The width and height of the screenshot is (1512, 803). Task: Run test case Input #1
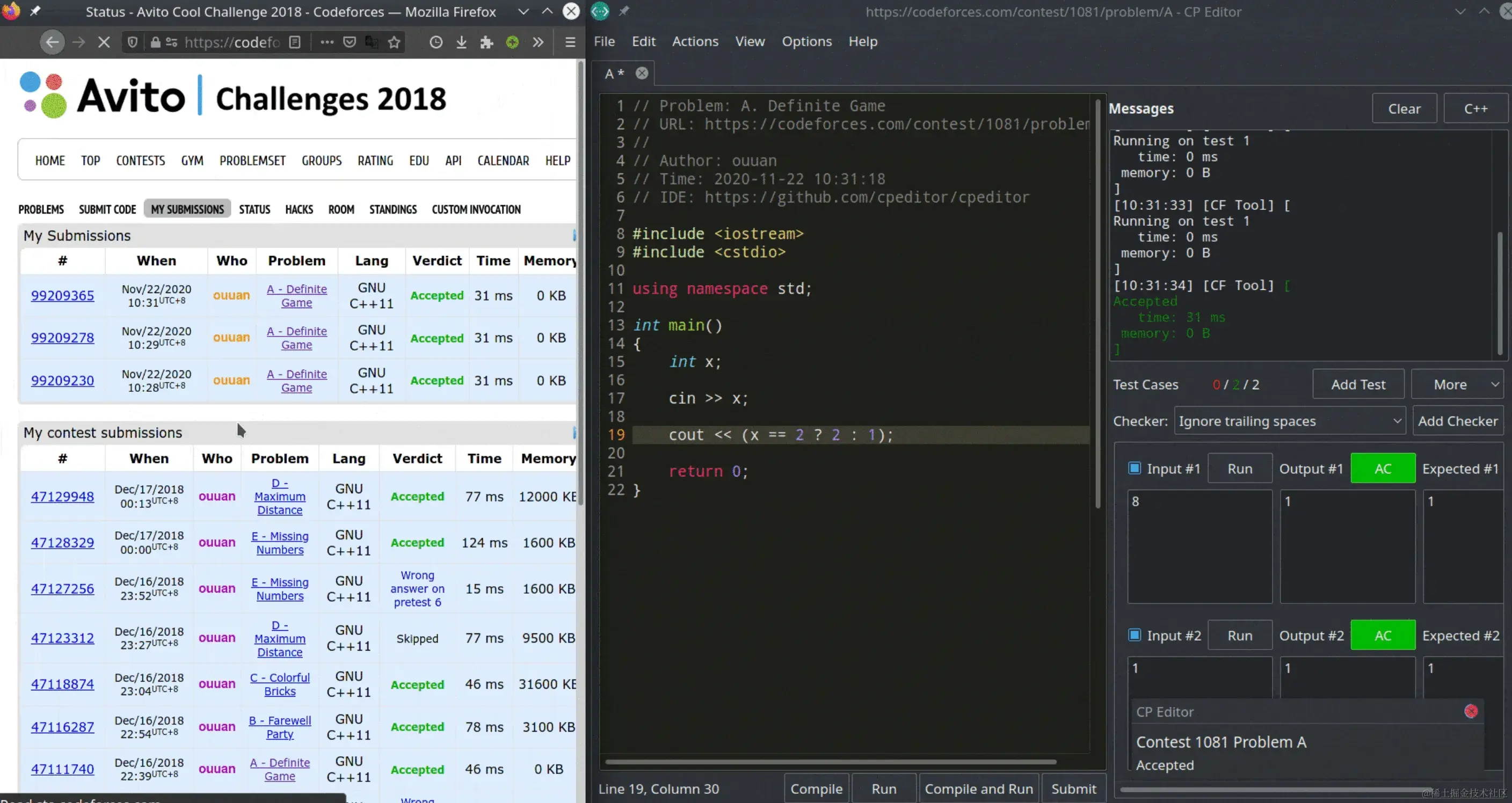1240,469
